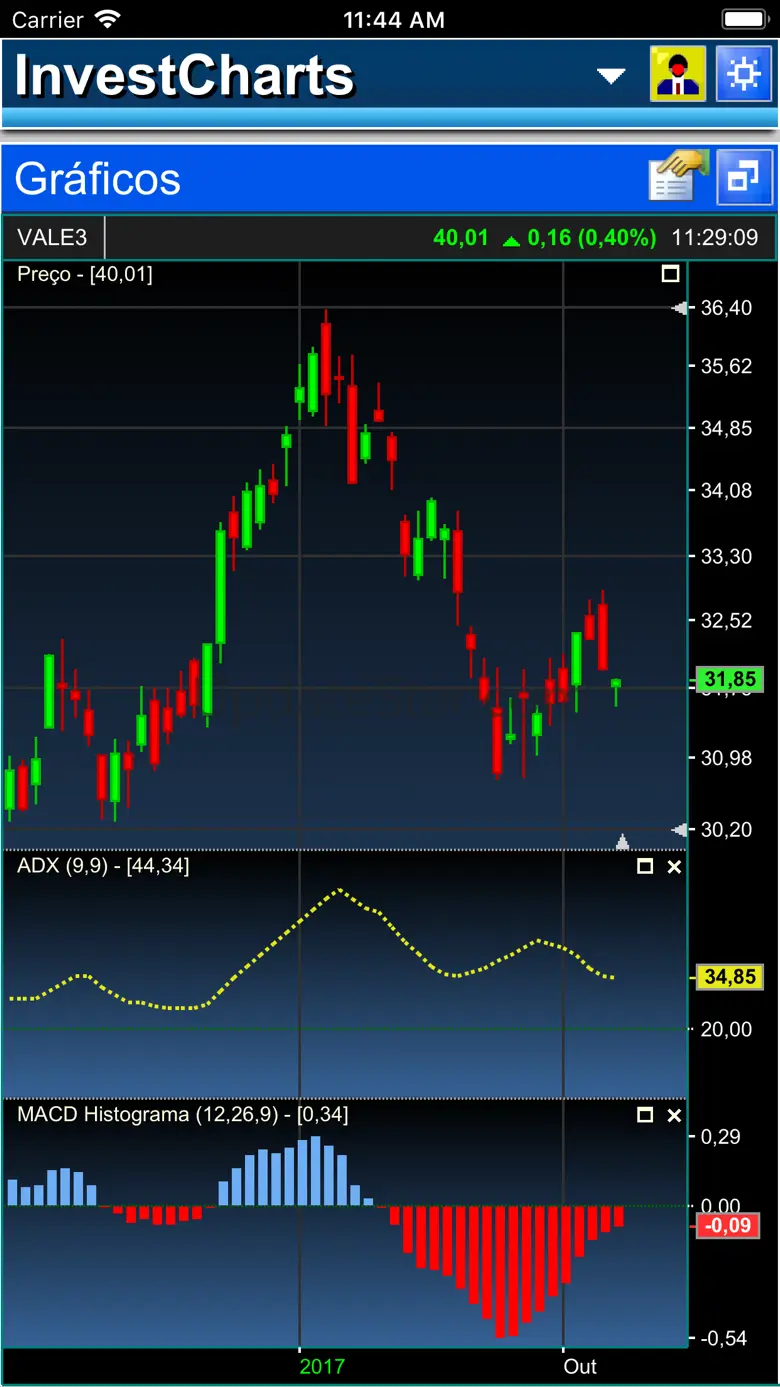Maximize the ADX indicator panel
Screen dimensions: 780x1387
(x=645, y=866)
